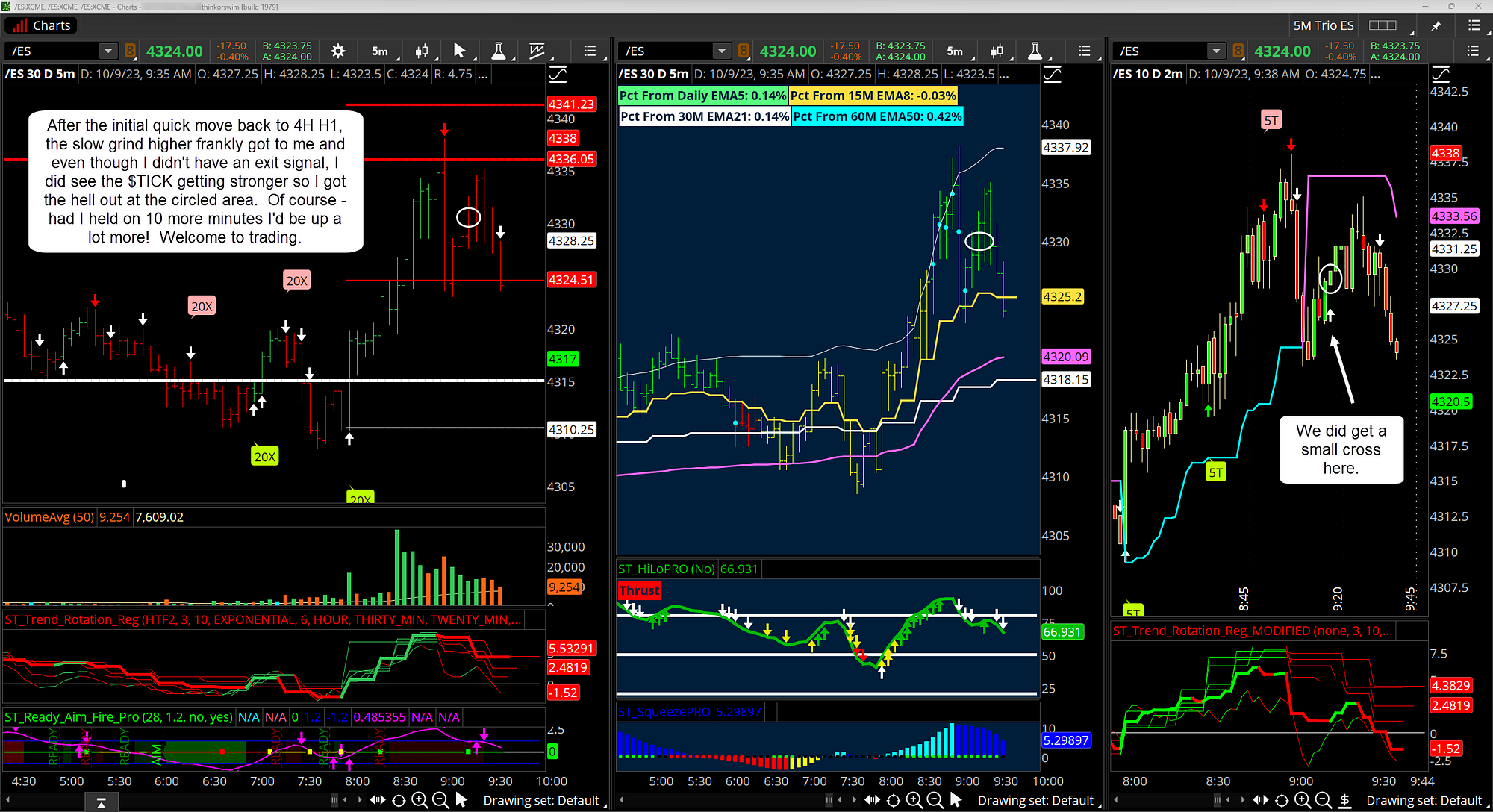Expand the /ES symbol dropdown in left chart
Viewport: 1493px width, 812px height.
(108, 51)
